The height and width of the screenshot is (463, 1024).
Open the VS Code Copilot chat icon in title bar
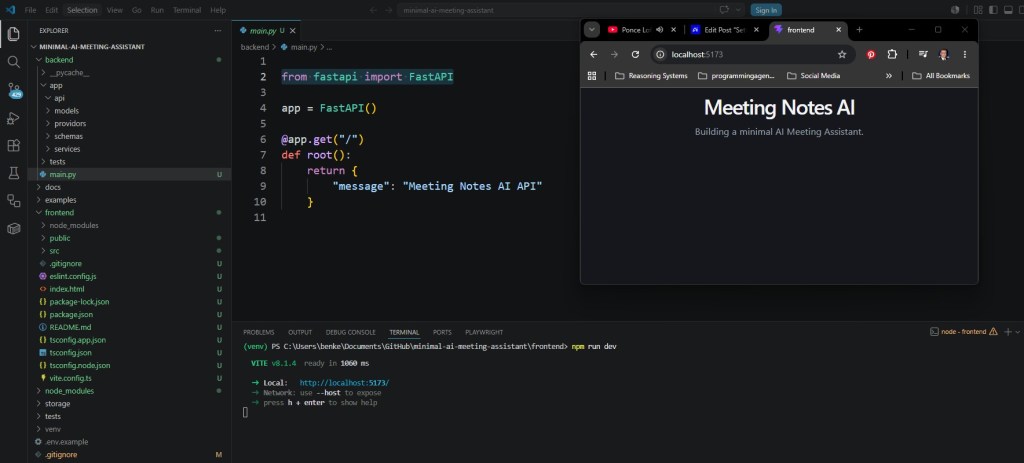coord(724,10)
